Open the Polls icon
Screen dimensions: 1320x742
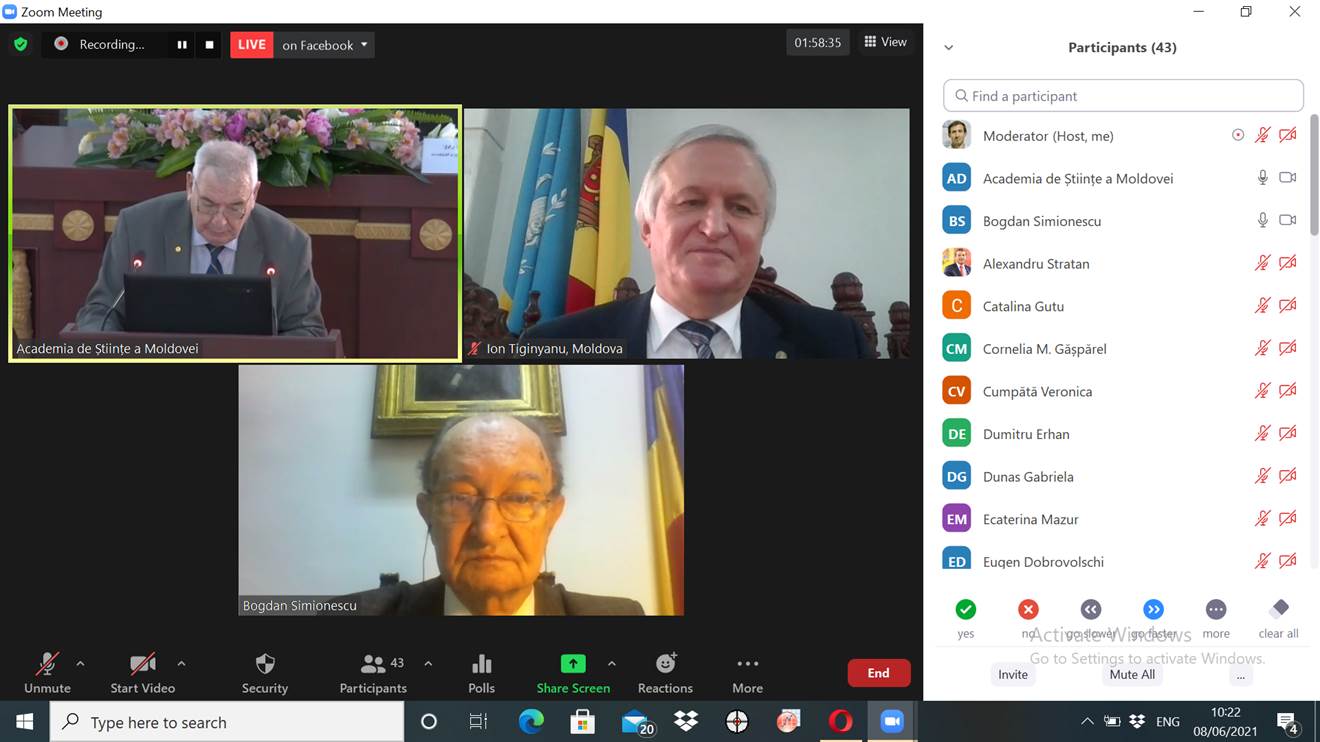481,665
